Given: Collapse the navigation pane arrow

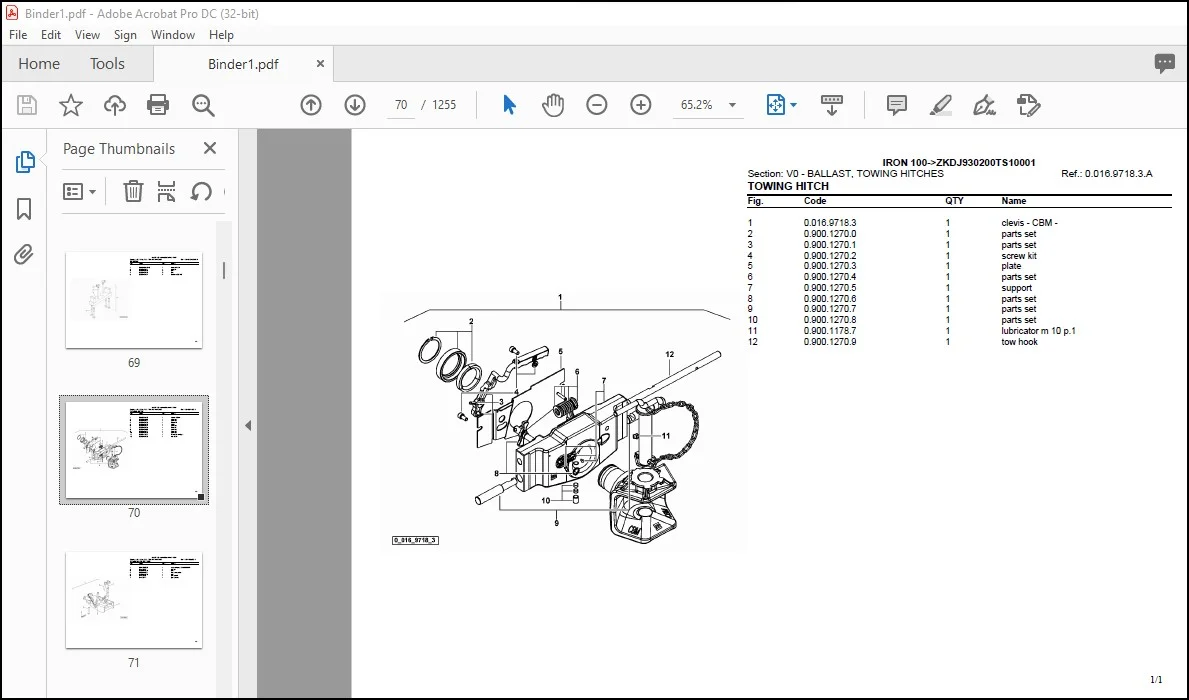Looking at the screenshot, I should tap(248, 425).
